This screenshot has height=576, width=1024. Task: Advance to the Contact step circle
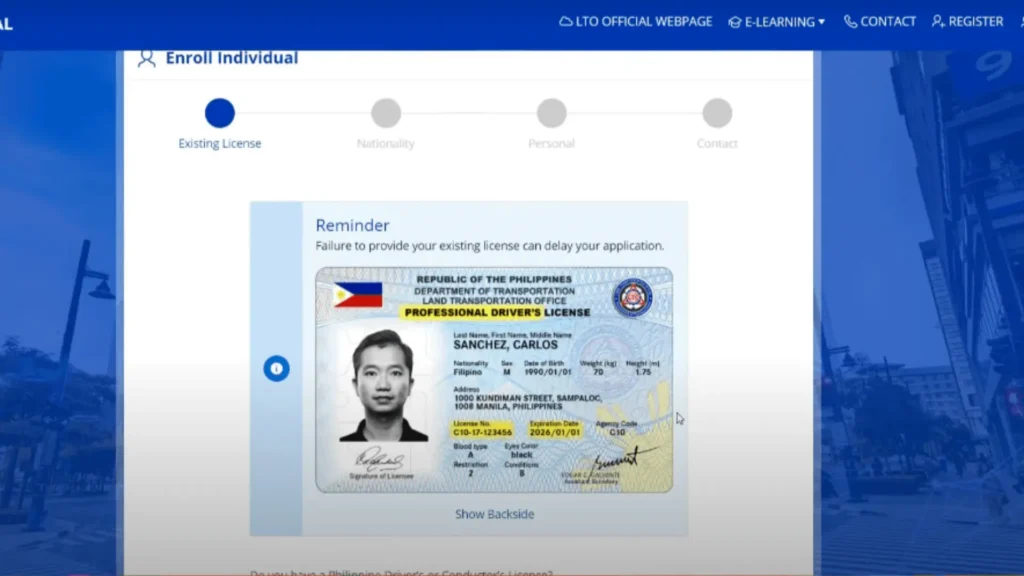coord(717,113)
